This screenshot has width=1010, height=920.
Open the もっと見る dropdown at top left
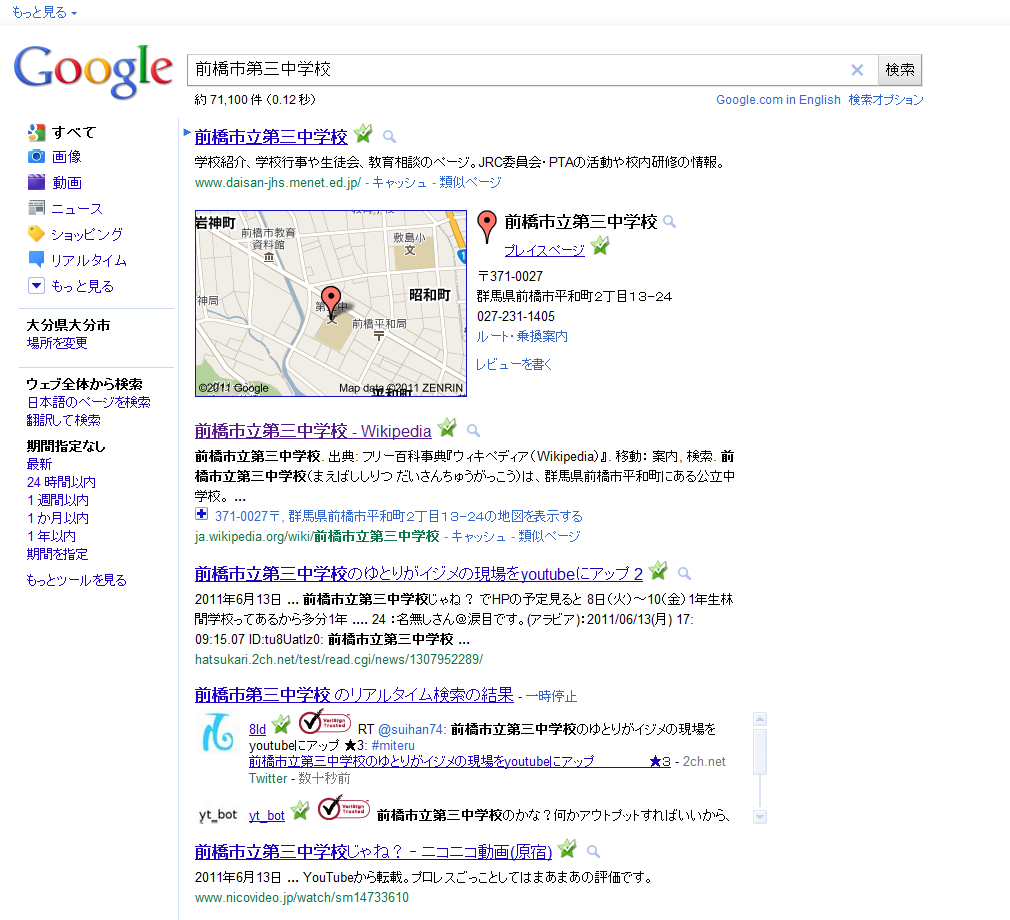tap(44, 12)
